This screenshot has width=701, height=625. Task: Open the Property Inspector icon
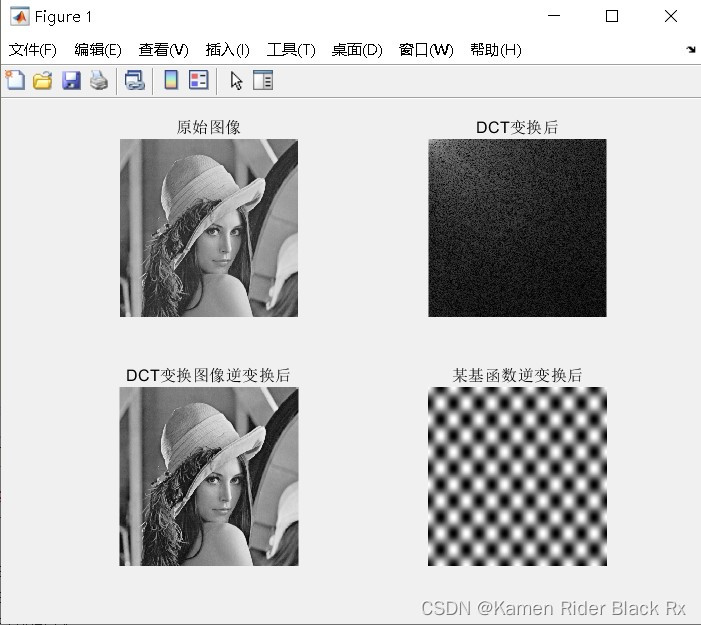click(x=263, y=80)
